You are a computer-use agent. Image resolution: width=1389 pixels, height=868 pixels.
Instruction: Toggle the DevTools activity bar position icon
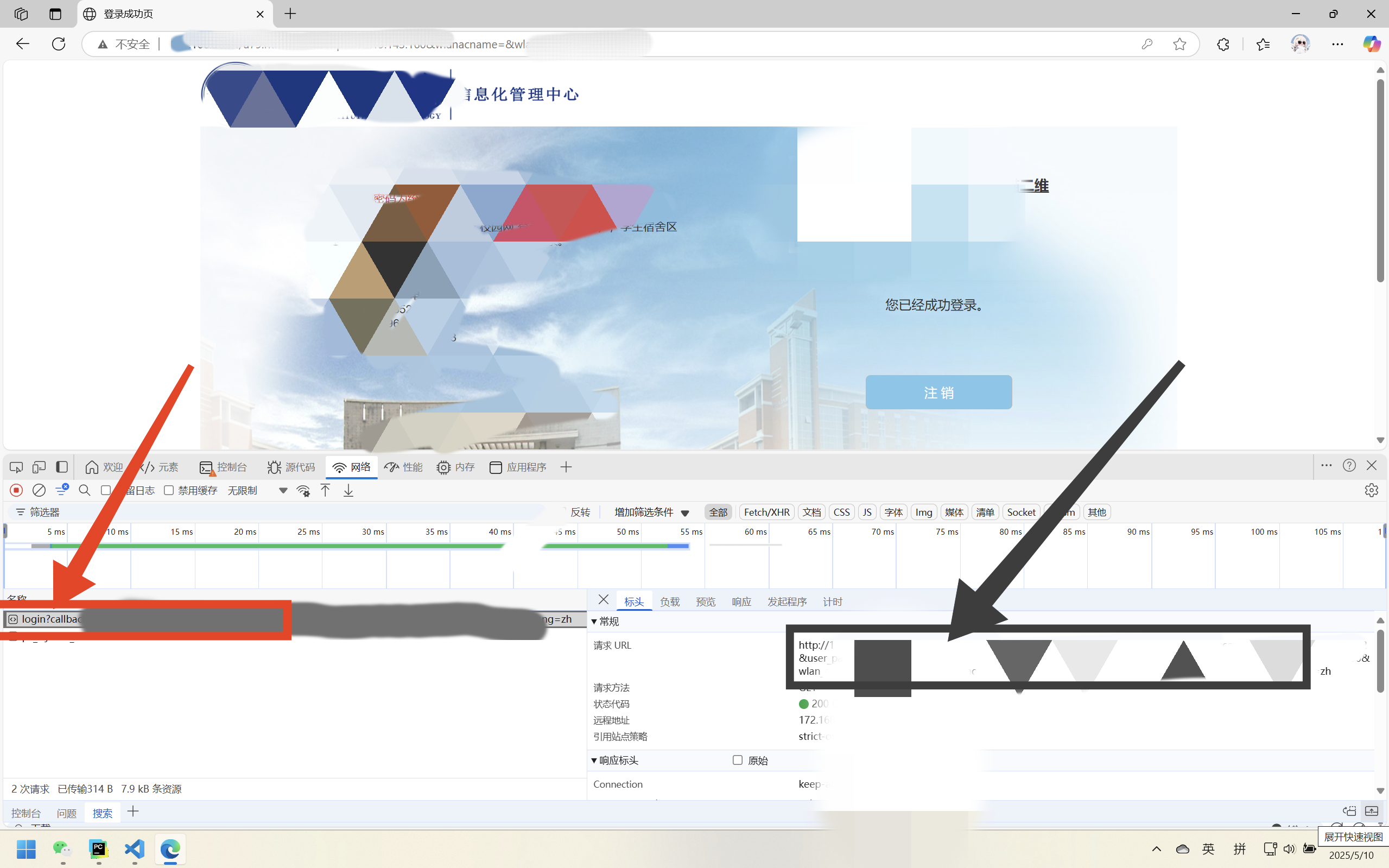(x=61, y=467)
